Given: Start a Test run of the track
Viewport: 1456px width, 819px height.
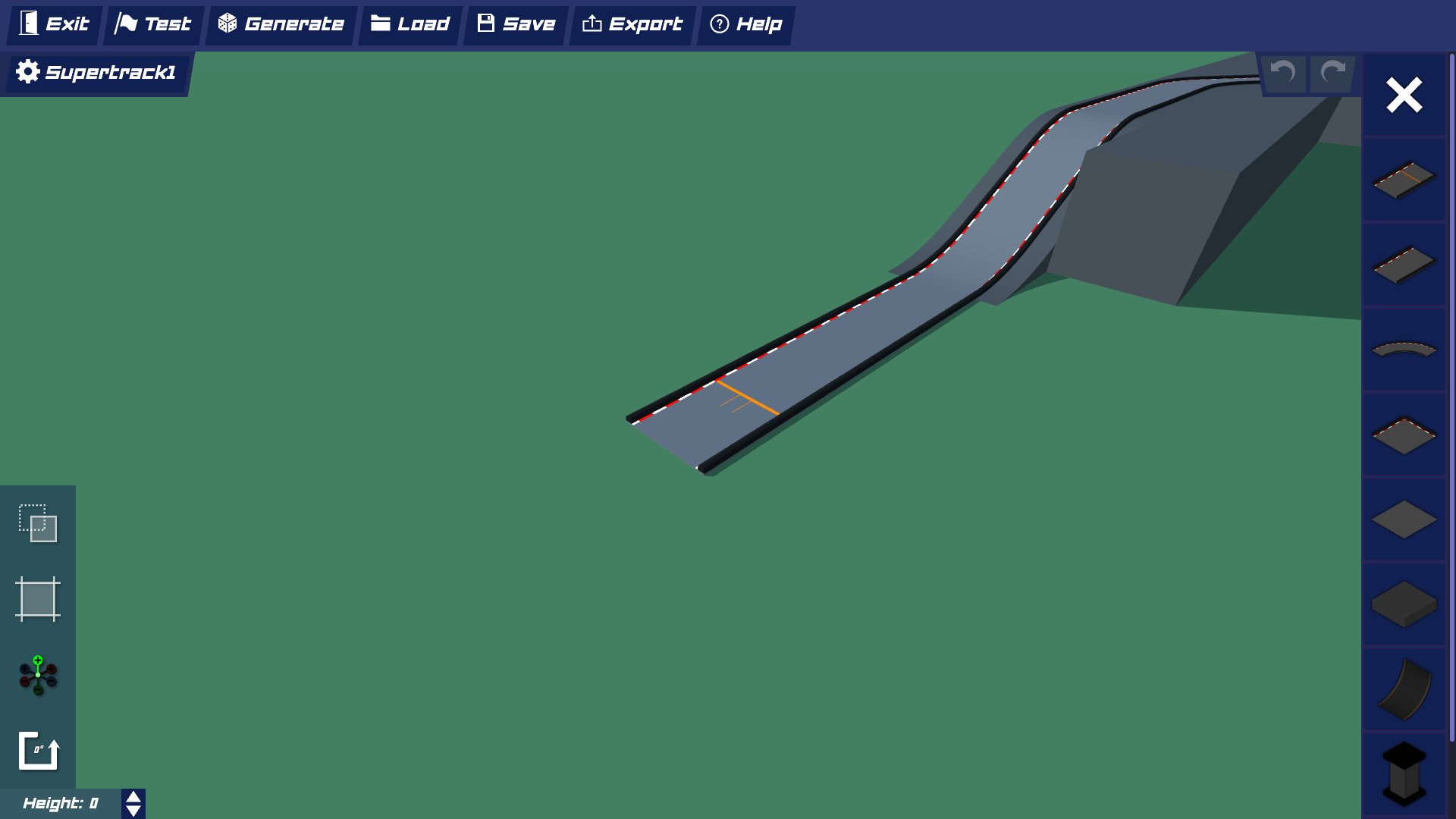Looking at the screenshot, I should [x=153, y=24].
